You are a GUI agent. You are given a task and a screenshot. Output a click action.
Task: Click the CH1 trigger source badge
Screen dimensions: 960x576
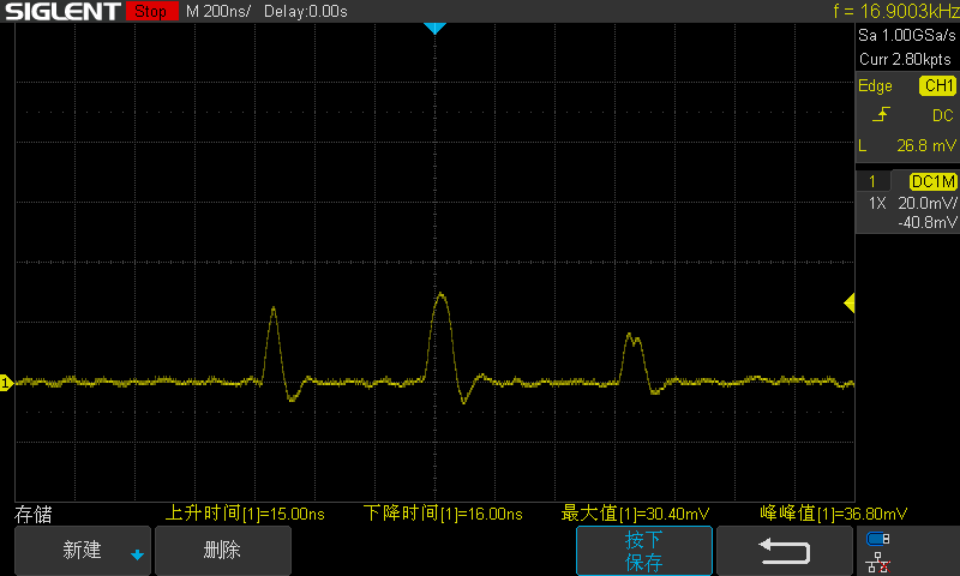pos(938,86)
